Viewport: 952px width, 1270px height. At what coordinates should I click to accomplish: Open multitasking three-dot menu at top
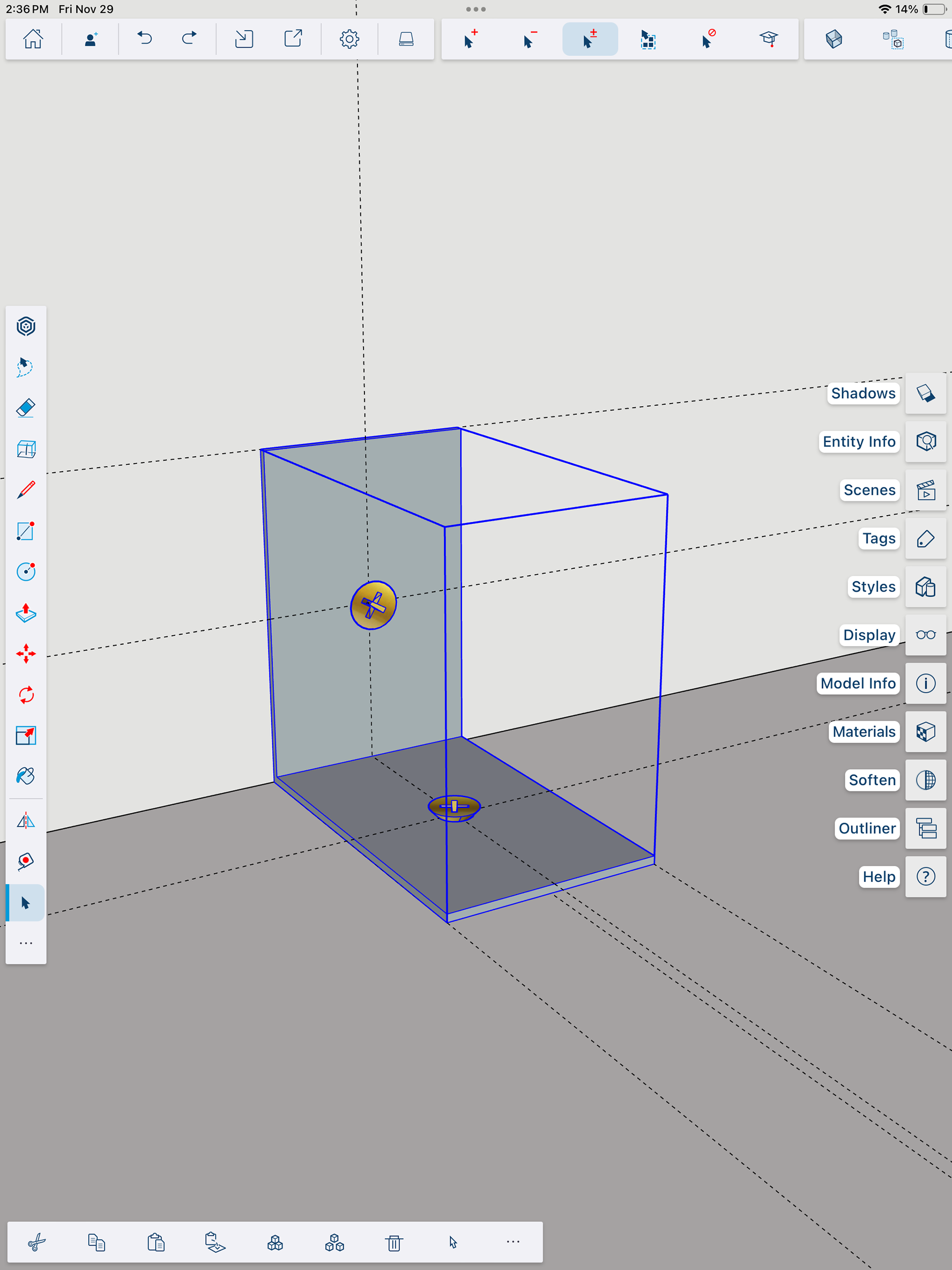coord(476,9)
